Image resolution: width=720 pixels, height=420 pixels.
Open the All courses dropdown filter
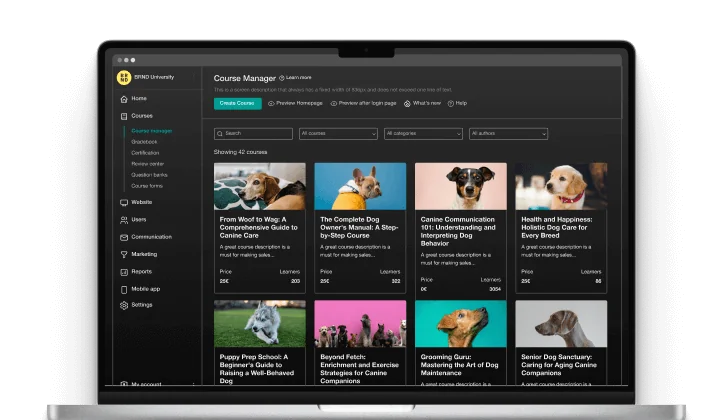click(338, 133)
